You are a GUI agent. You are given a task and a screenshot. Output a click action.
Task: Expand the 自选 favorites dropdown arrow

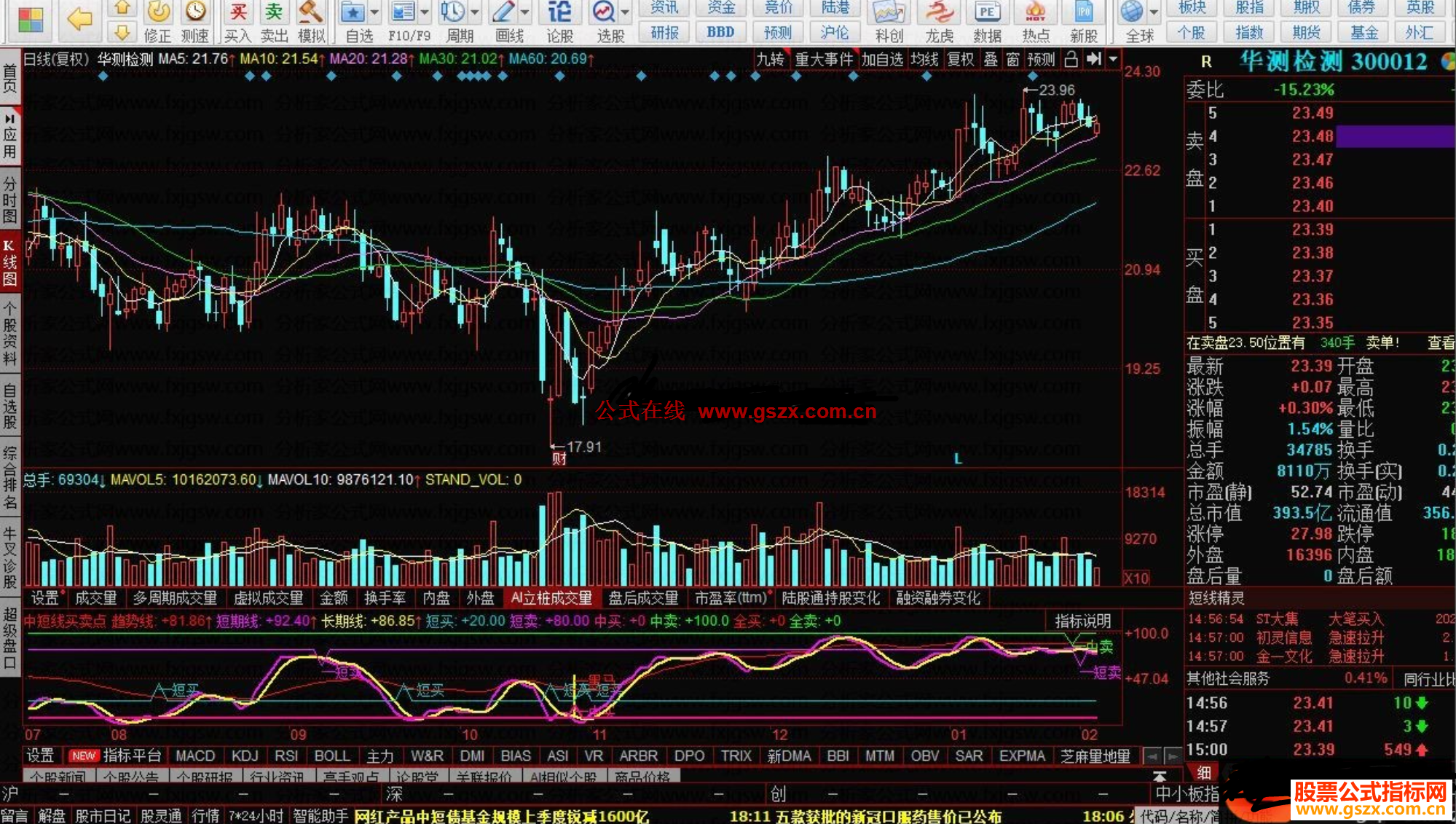374,12
